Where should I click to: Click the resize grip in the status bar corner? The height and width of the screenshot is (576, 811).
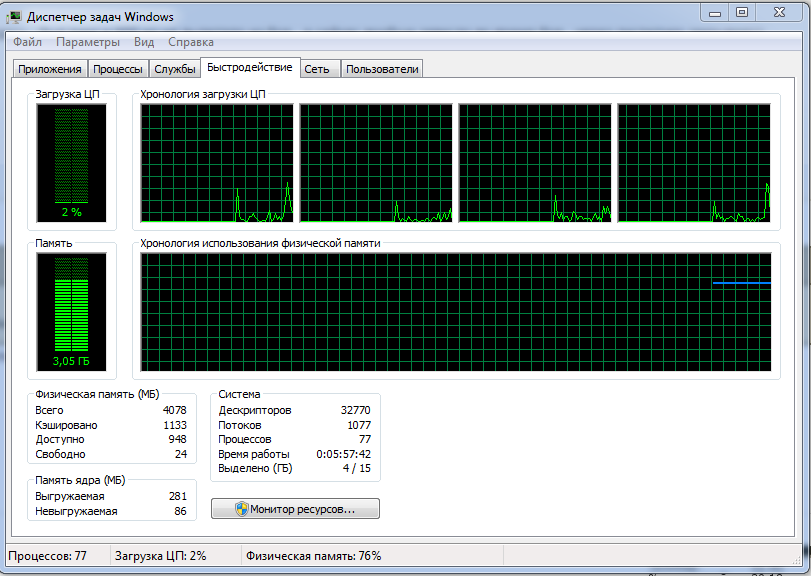(x=797, y=558)
